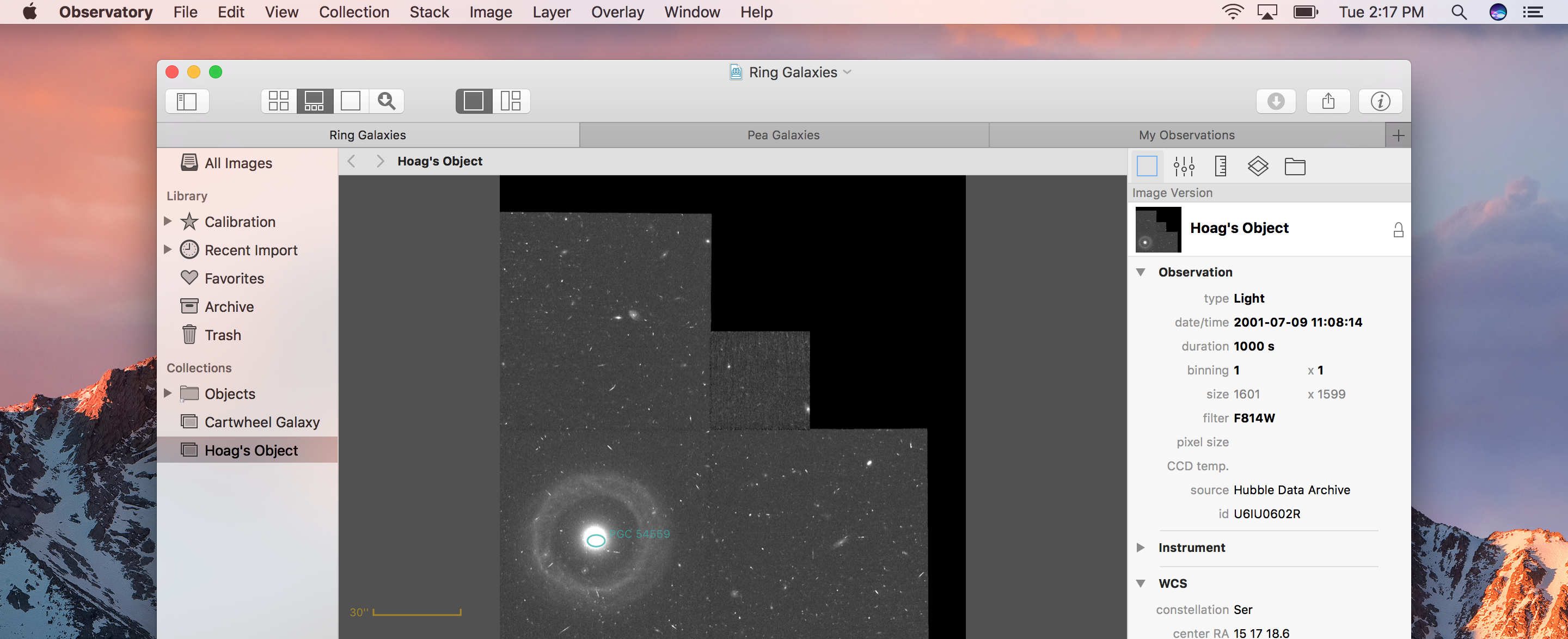Select the grid view icon
The height and width of the screenshot is (639, 1568).
pos(277,100)
